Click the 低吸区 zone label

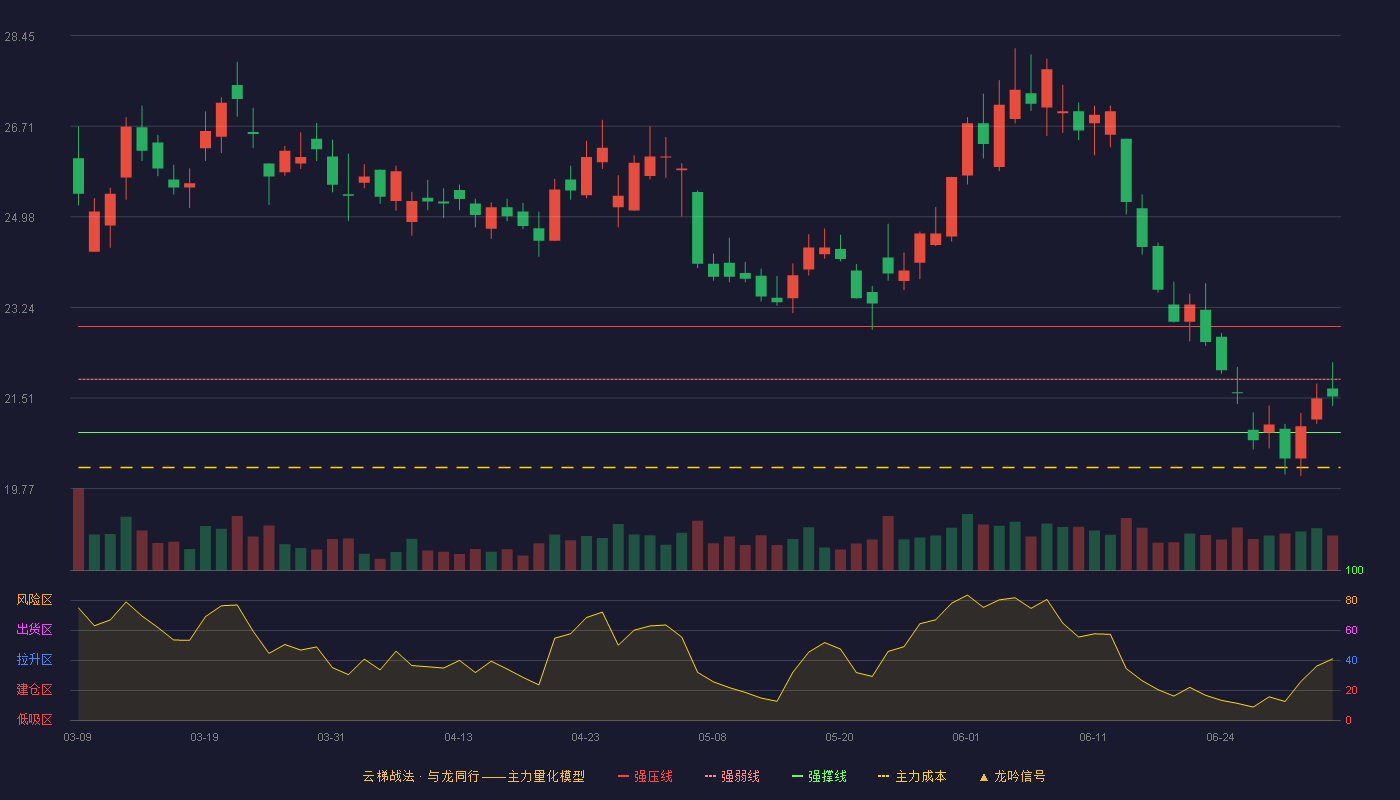point(34,720)
